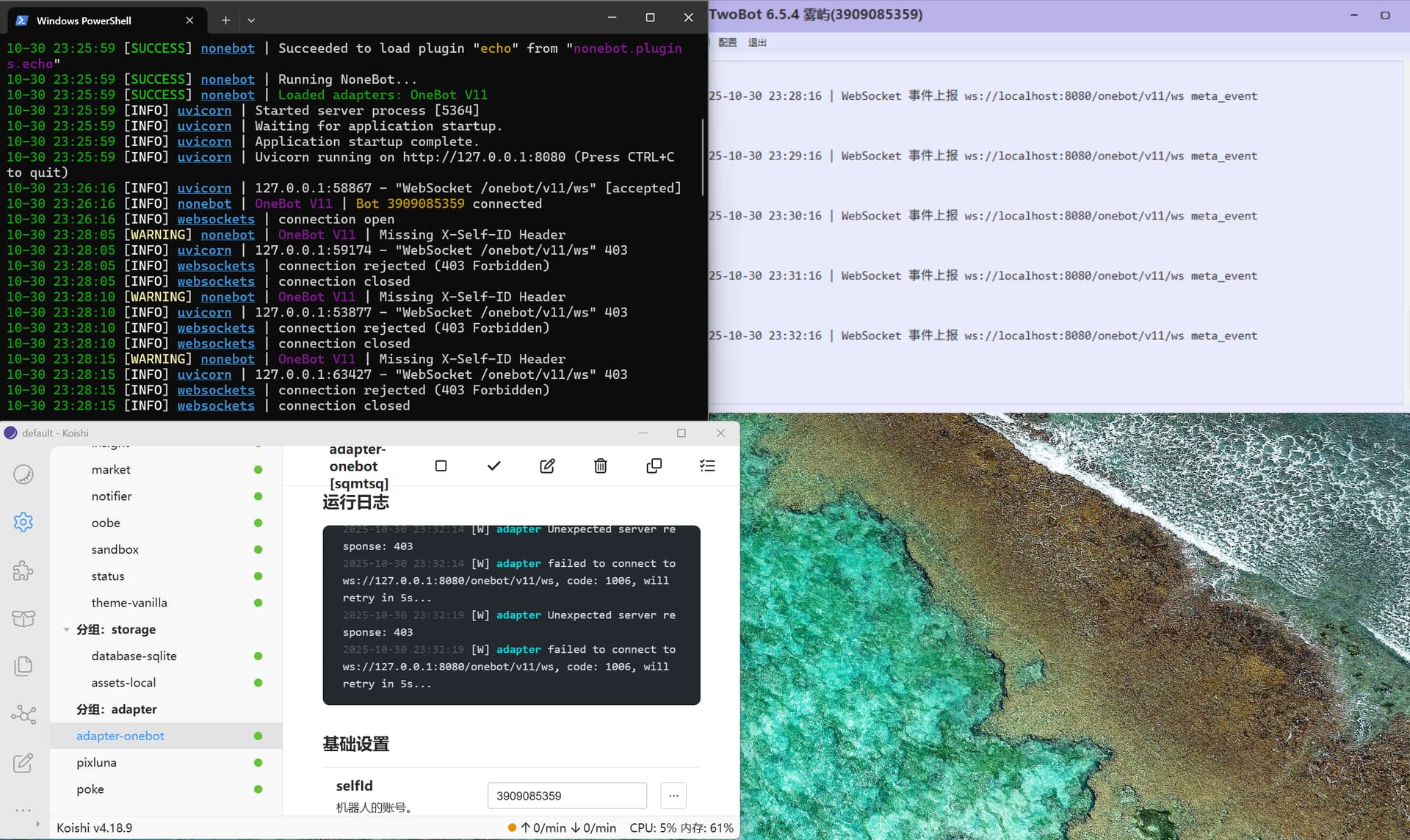1410x840 pixels.
Task: Open new PowerShell tab with plus button
Action: pos(225,21)
